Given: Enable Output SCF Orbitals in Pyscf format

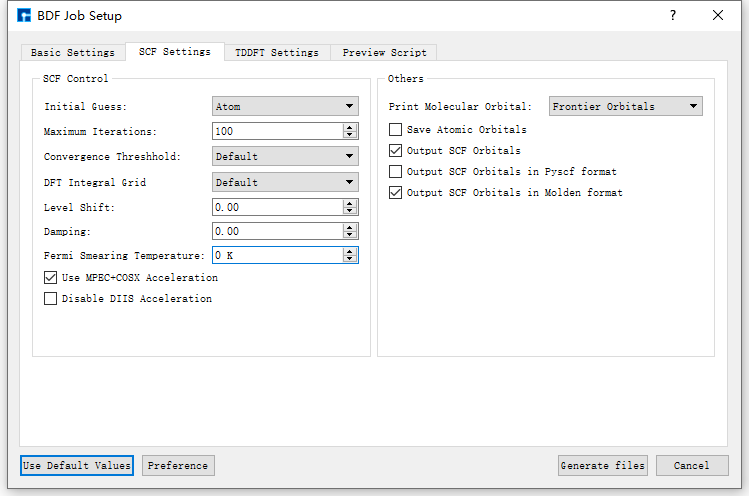Looking at the screenshot, I should tap(396, 172).
